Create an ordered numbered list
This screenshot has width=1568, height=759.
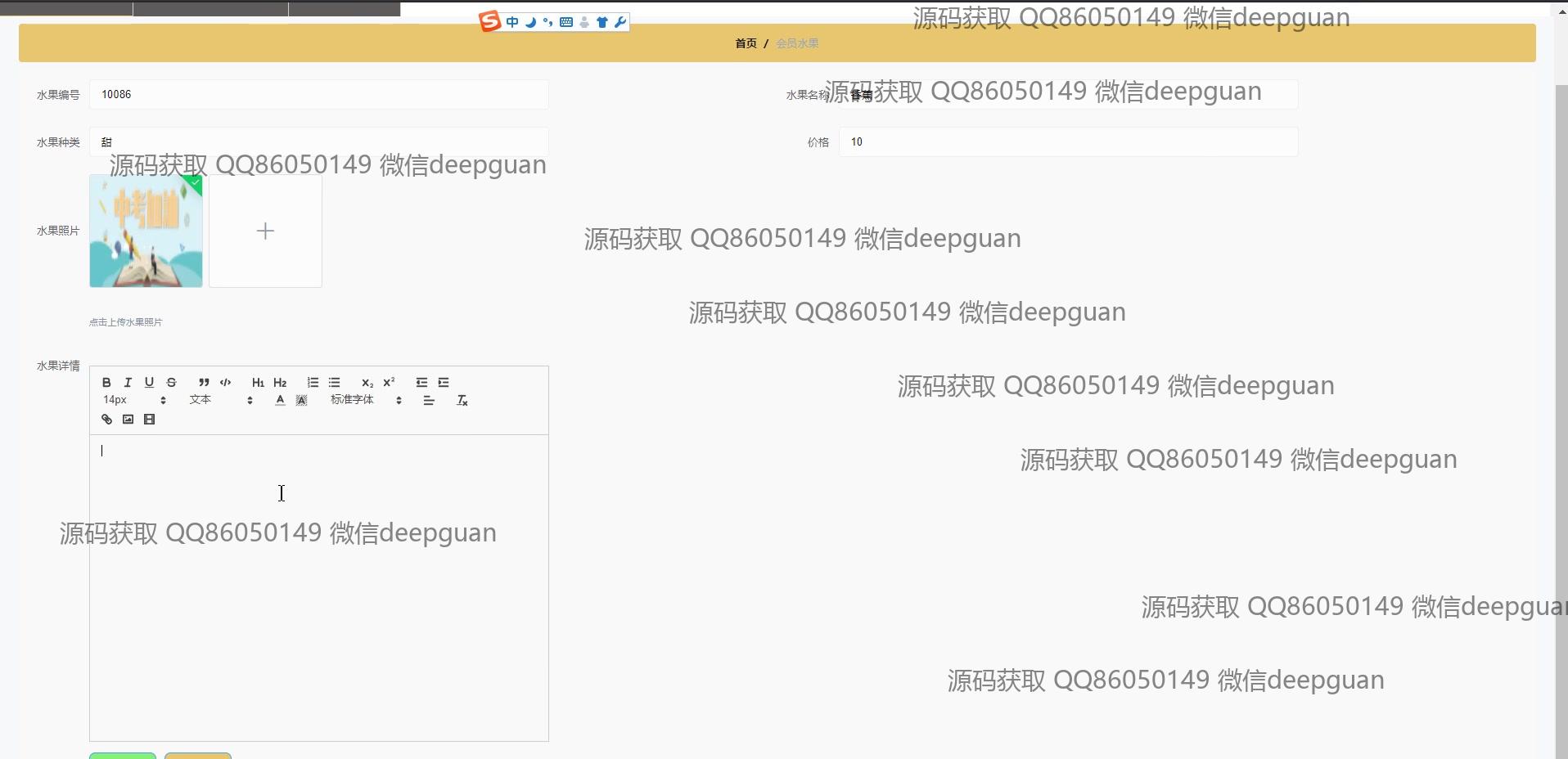point(313,383)
